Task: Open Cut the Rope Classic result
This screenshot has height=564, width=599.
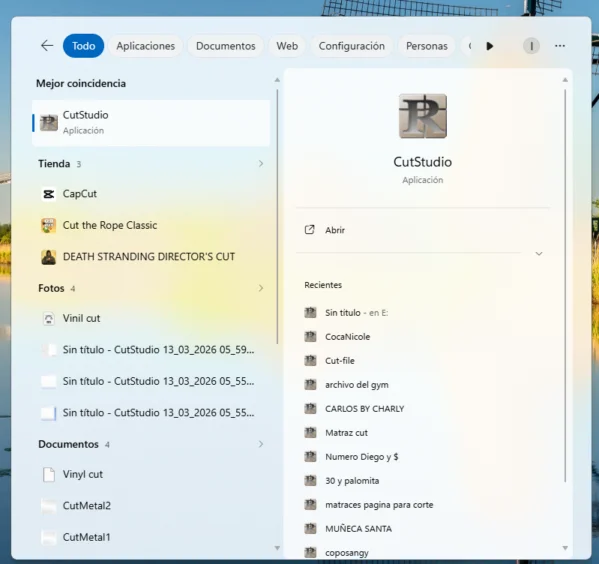Action: (x=151, y=225)
